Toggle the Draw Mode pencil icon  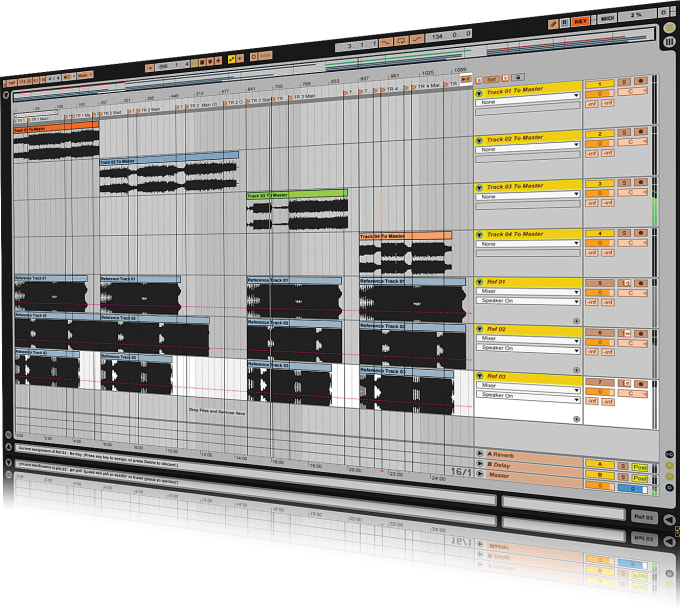pos(552,24)
